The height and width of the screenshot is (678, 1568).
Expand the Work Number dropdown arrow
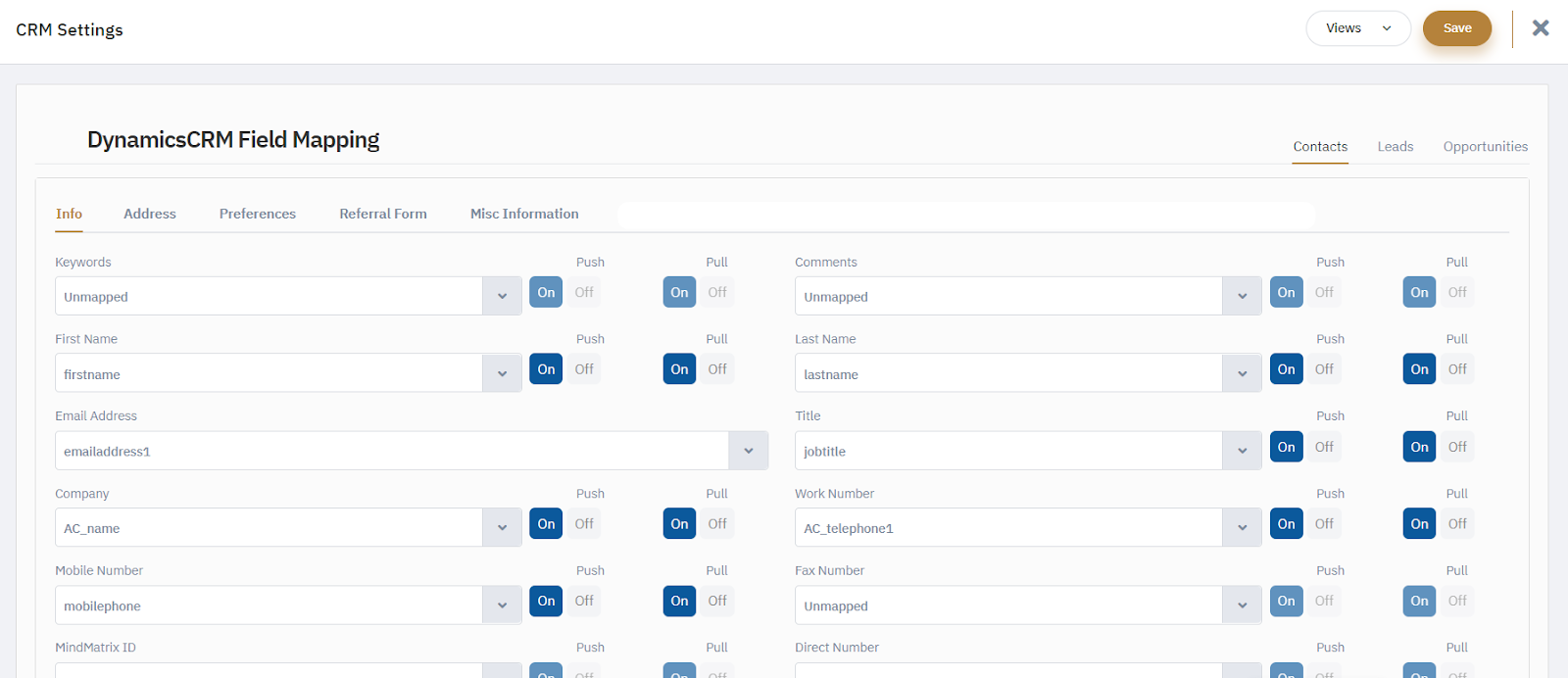click(1242, 527)
